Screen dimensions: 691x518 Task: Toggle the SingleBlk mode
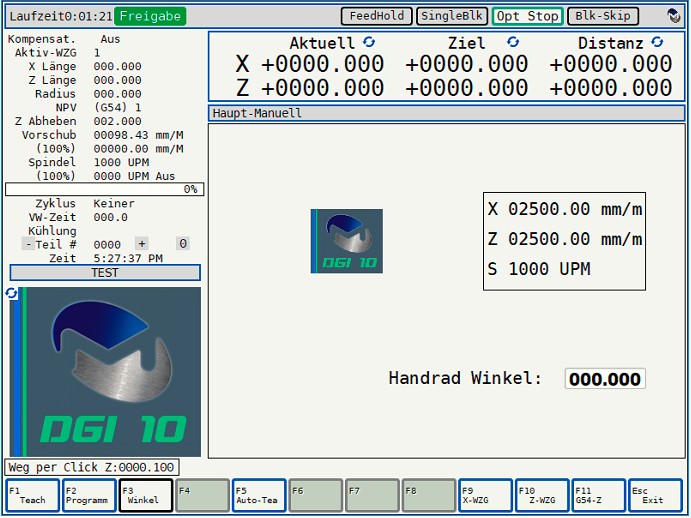(452, 16)
